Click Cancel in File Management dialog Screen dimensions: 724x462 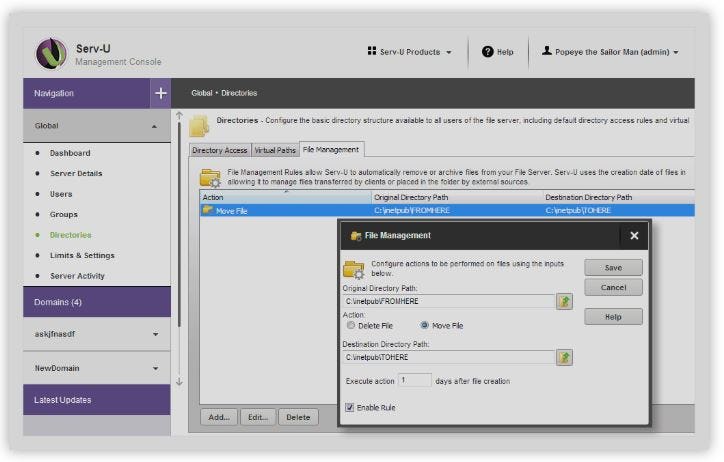coord(613,287)
